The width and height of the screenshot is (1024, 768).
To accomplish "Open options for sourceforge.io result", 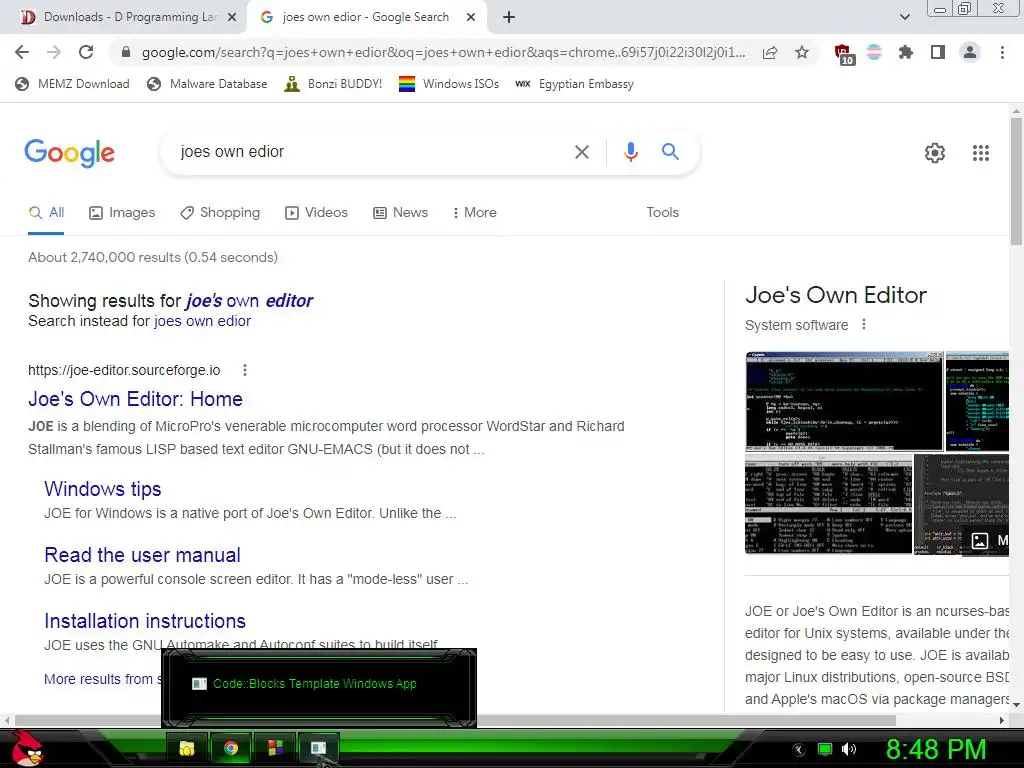I will (245, 370).
